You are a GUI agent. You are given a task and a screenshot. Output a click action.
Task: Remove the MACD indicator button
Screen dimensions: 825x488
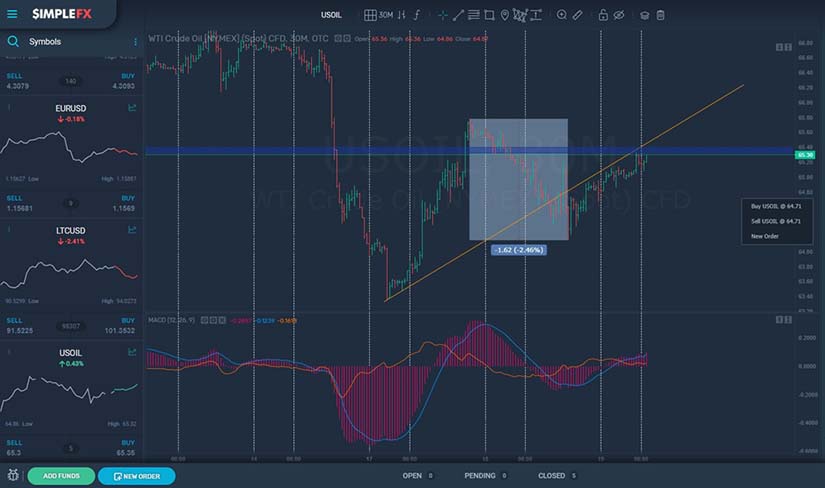(x=222, y=320)
